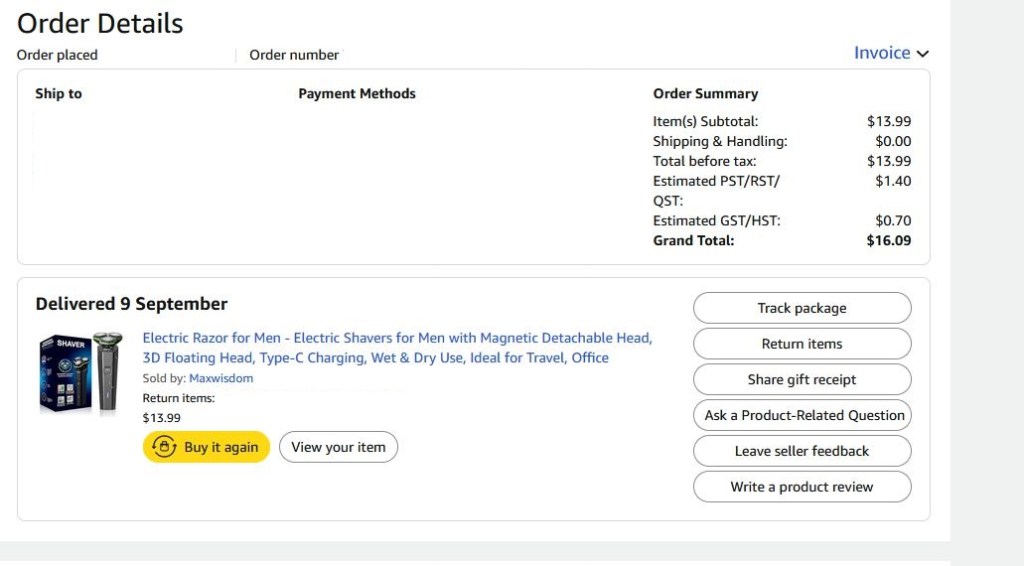Click the Payment Methods heading

click(357, 94)
